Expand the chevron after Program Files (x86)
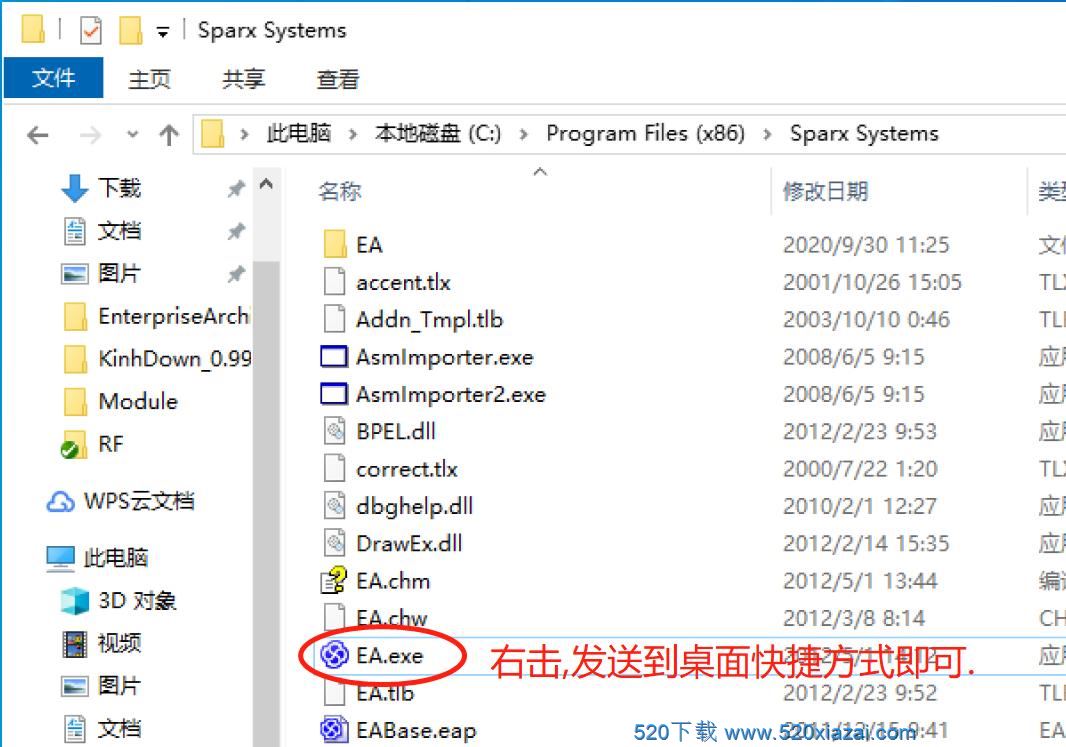The width and height of the screenshot is (1066, 747). click(x=767, y=134)
